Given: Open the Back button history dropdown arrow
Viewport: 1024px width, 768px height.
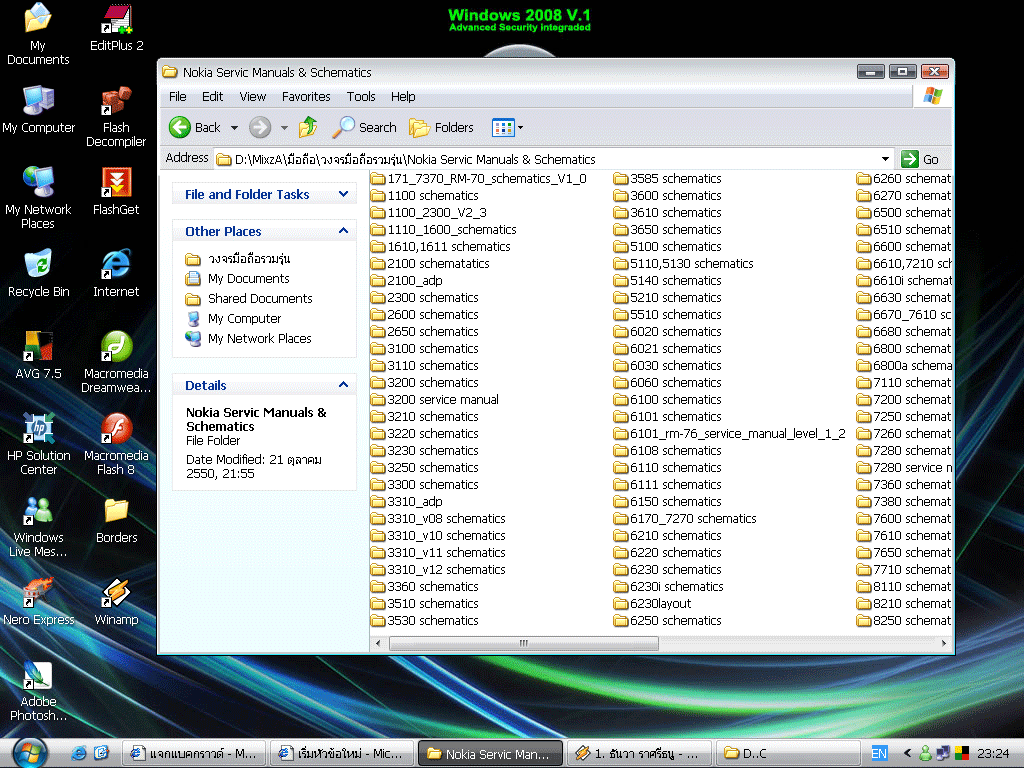Looking at the screenshot, I should click(234, 127).
